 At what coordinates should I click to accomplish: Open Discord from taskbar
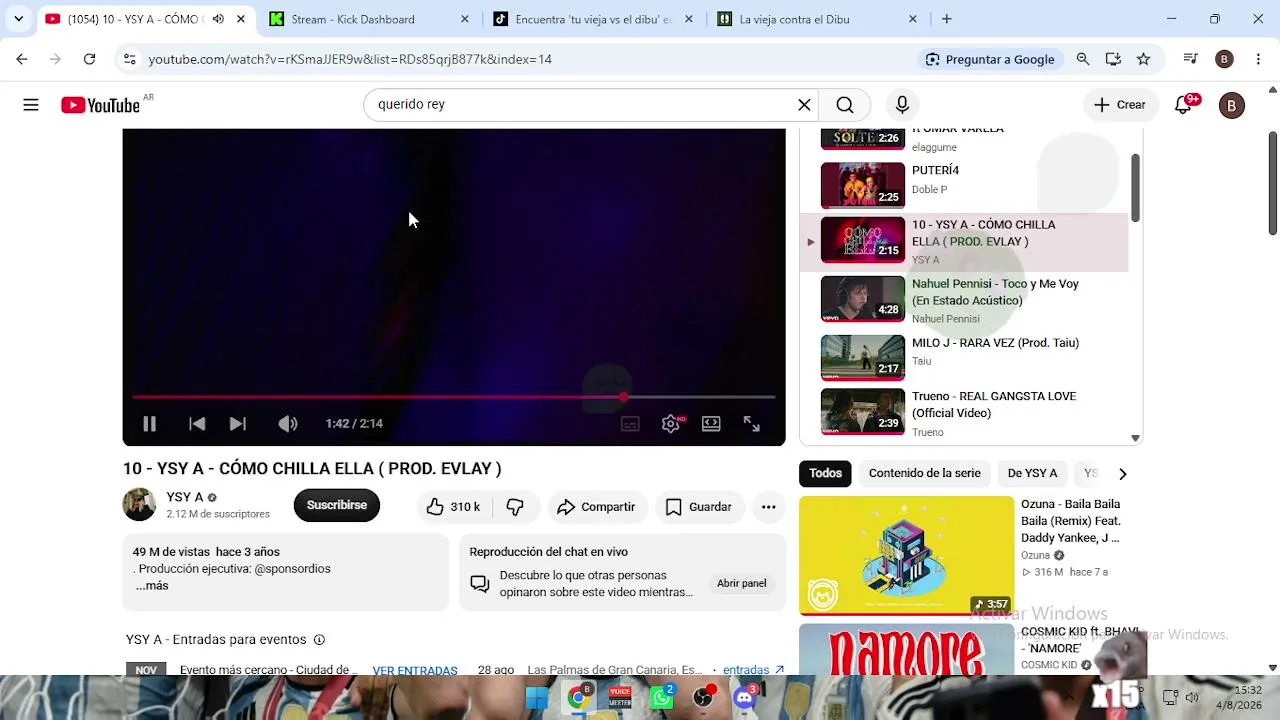(745, 698)
